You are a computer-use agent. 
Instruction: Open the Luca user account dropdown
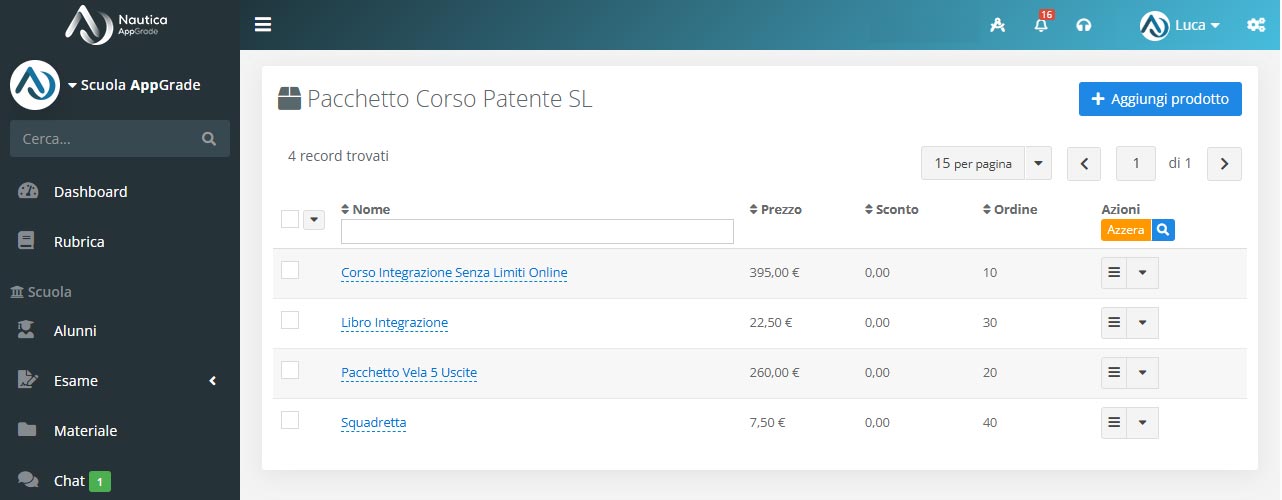1180,25
